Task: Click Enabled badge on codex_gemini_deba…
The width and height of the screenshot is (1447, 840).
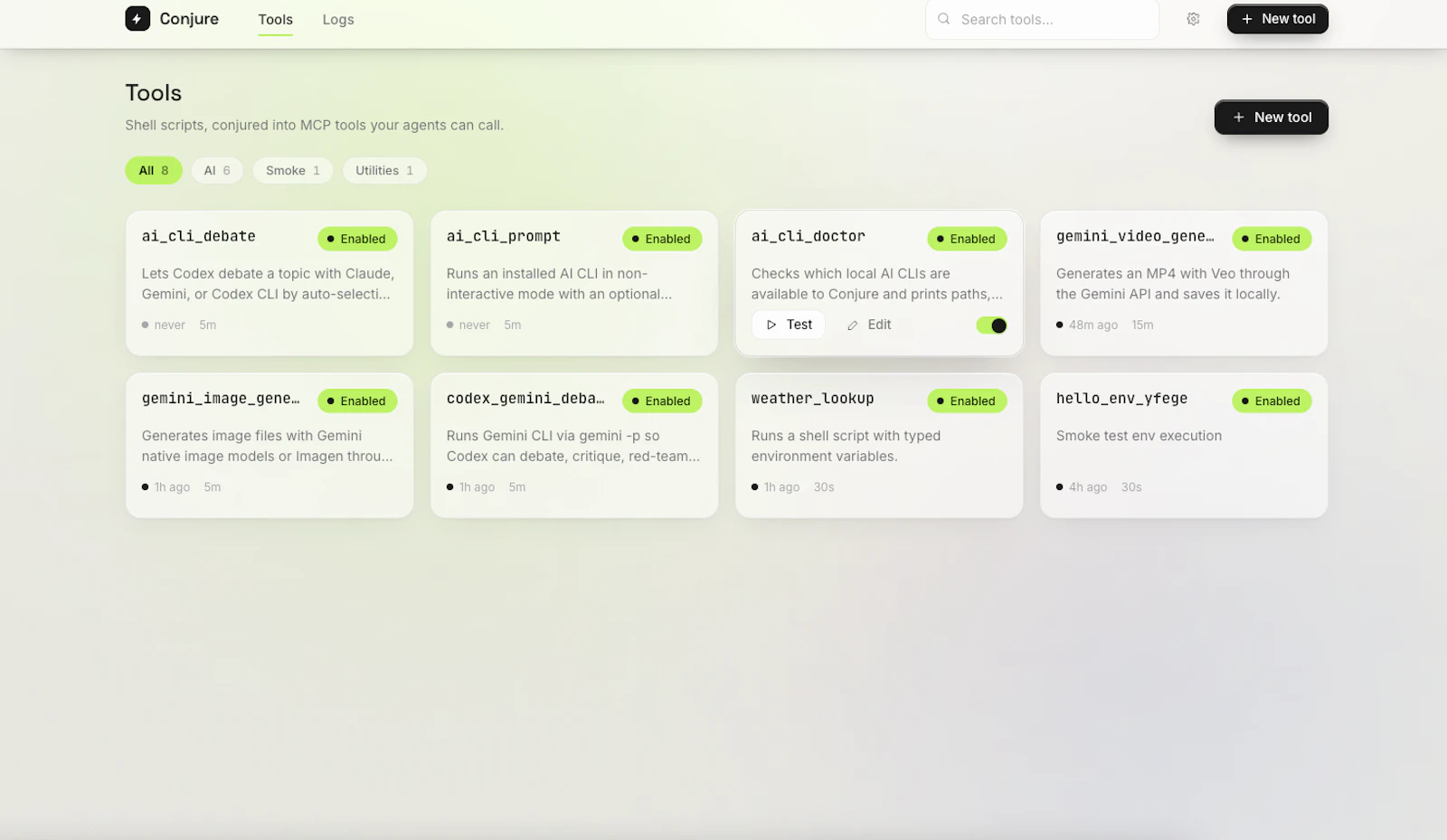Action: point(662,401)
